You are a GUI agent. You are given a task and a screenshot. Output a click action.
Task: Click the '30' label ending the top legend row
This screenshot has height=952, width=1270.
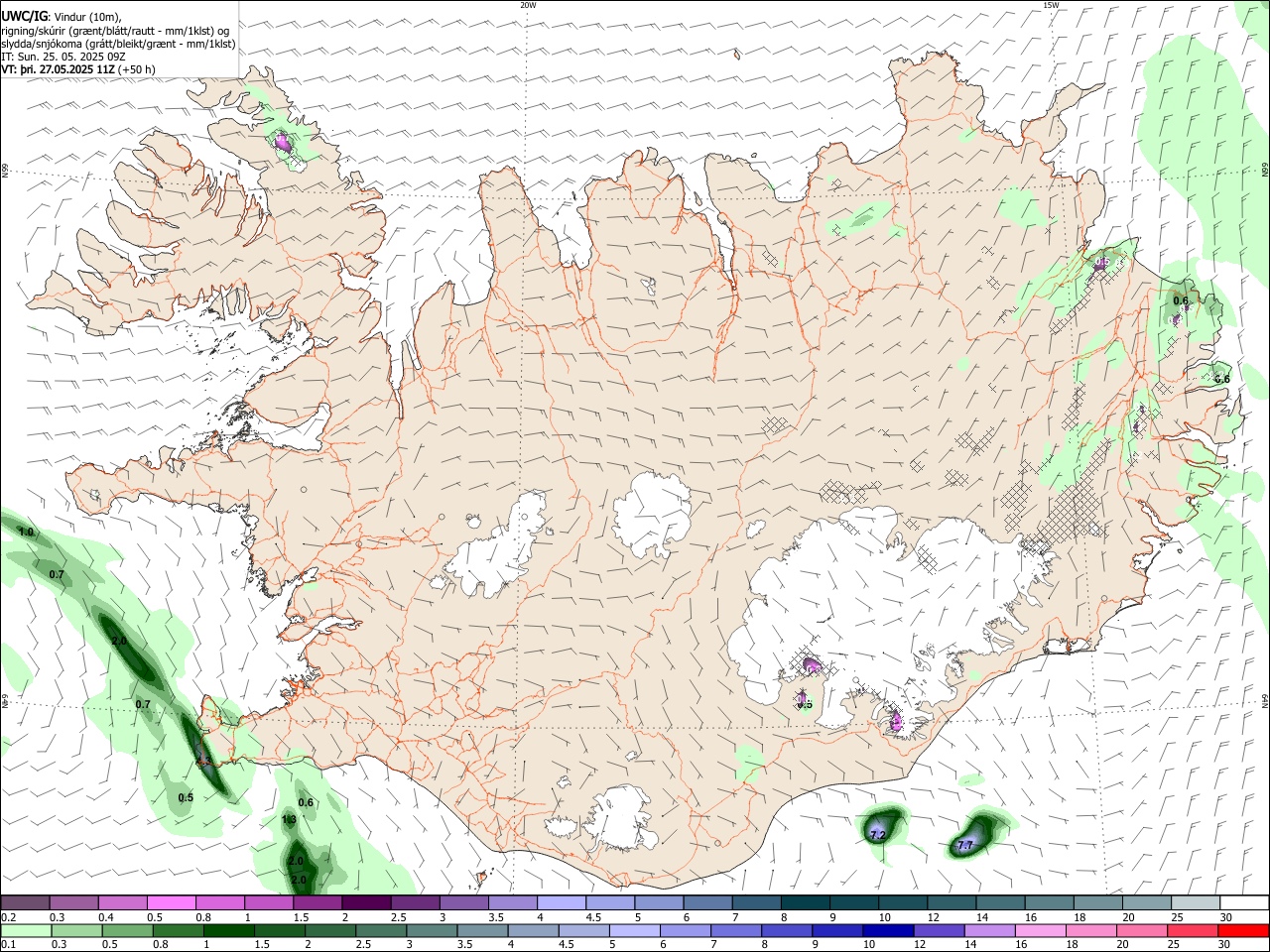click(x=1225, y=917)
